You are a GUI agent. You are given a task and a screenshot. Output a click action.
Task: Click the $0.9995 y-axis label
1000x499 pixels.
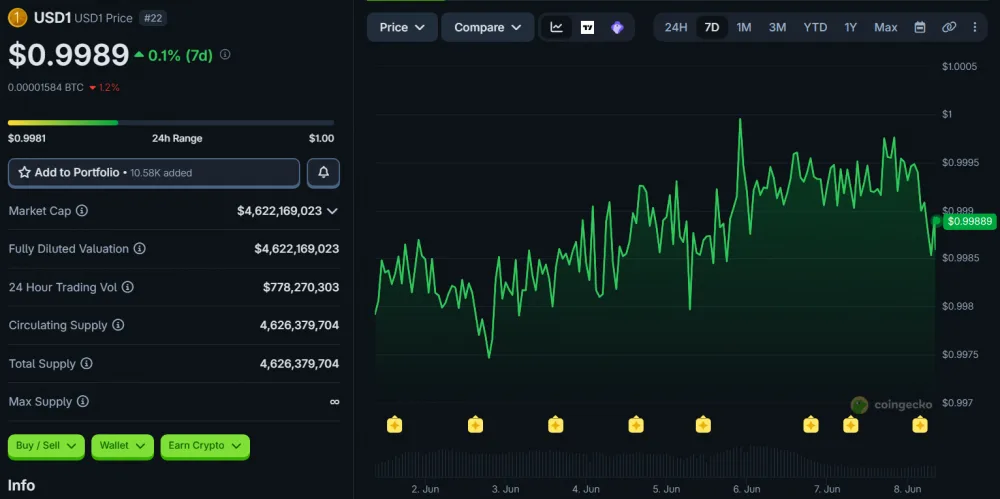[960, 163]
